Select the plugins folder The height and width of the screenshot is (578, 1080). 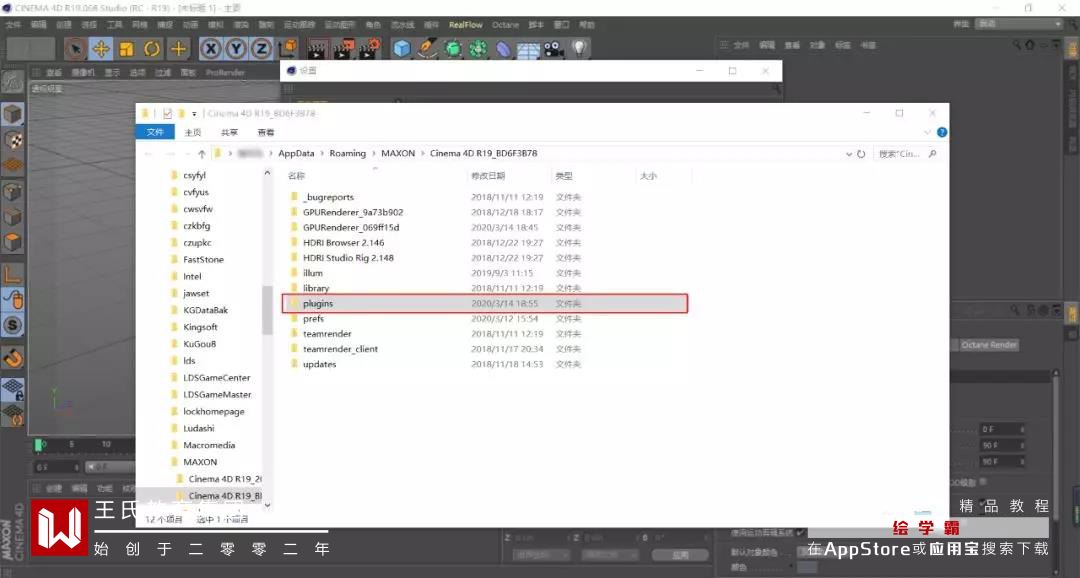click(484, 304)
